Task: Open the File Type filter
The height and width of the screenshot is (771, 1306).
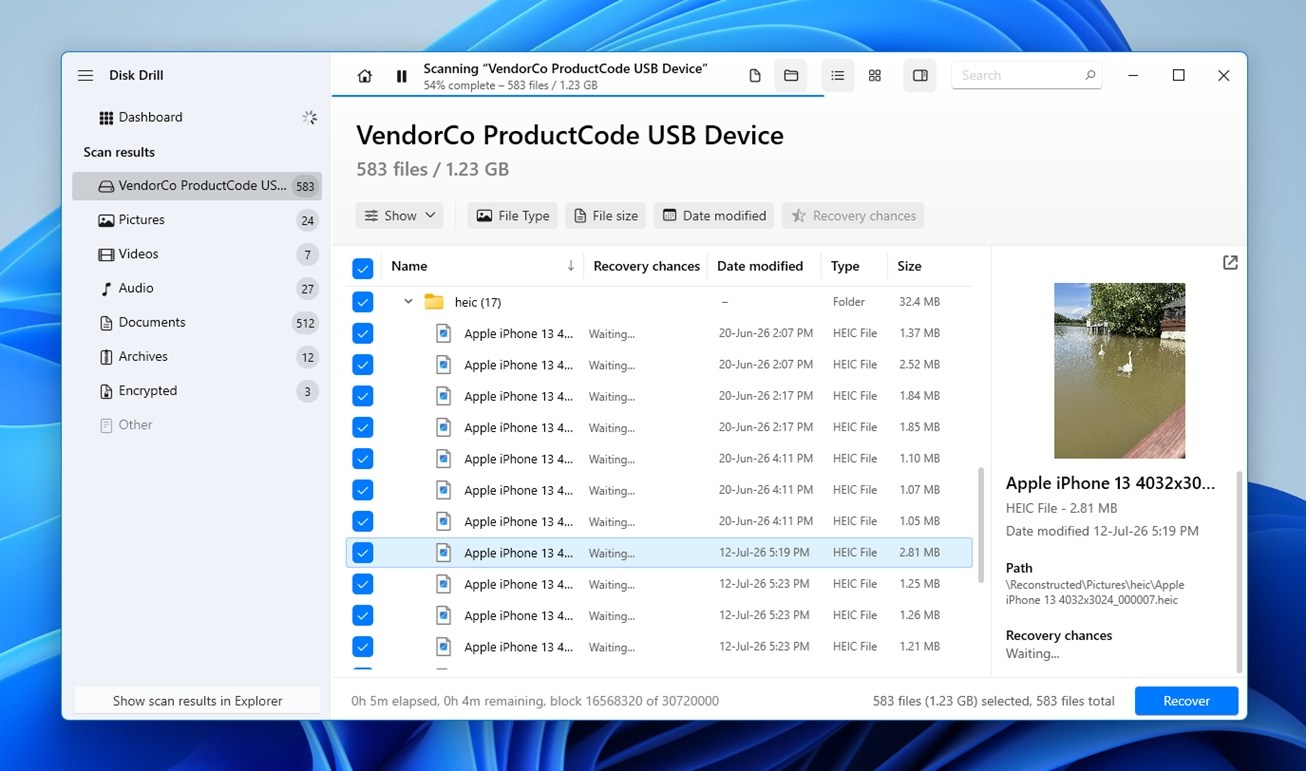Action: tap(512, 216)
